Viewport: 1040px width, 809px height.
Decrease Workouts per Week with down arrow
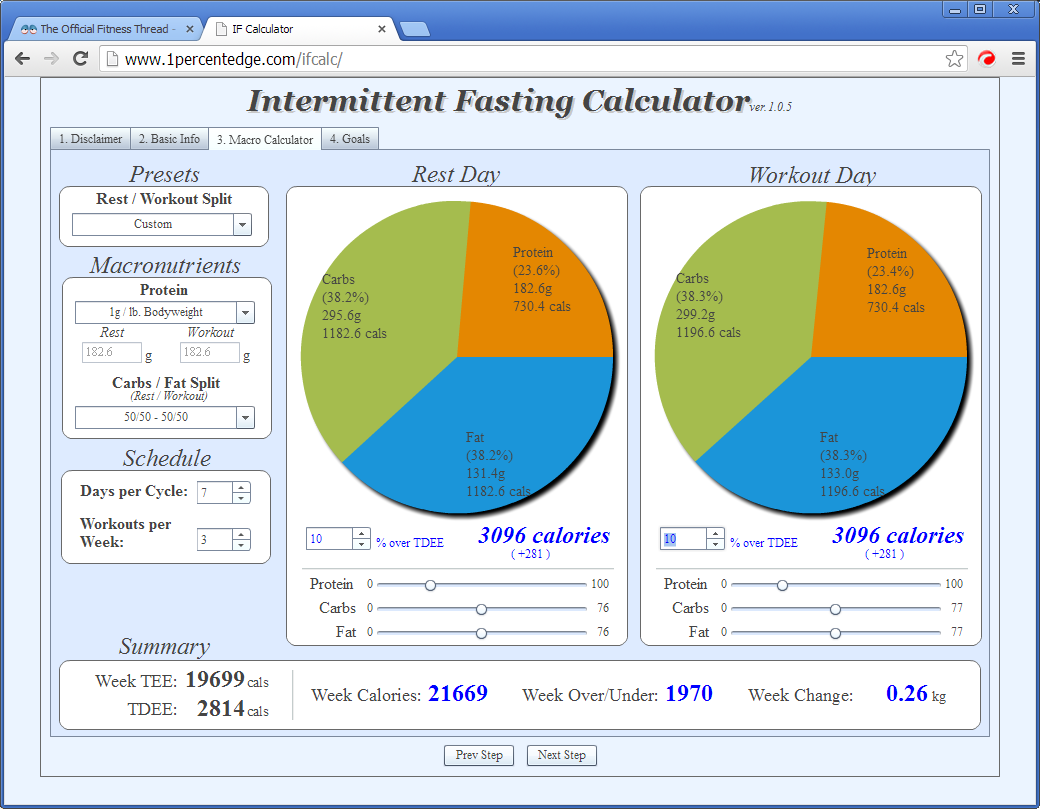pyautogui.click(x=241, y=545)
